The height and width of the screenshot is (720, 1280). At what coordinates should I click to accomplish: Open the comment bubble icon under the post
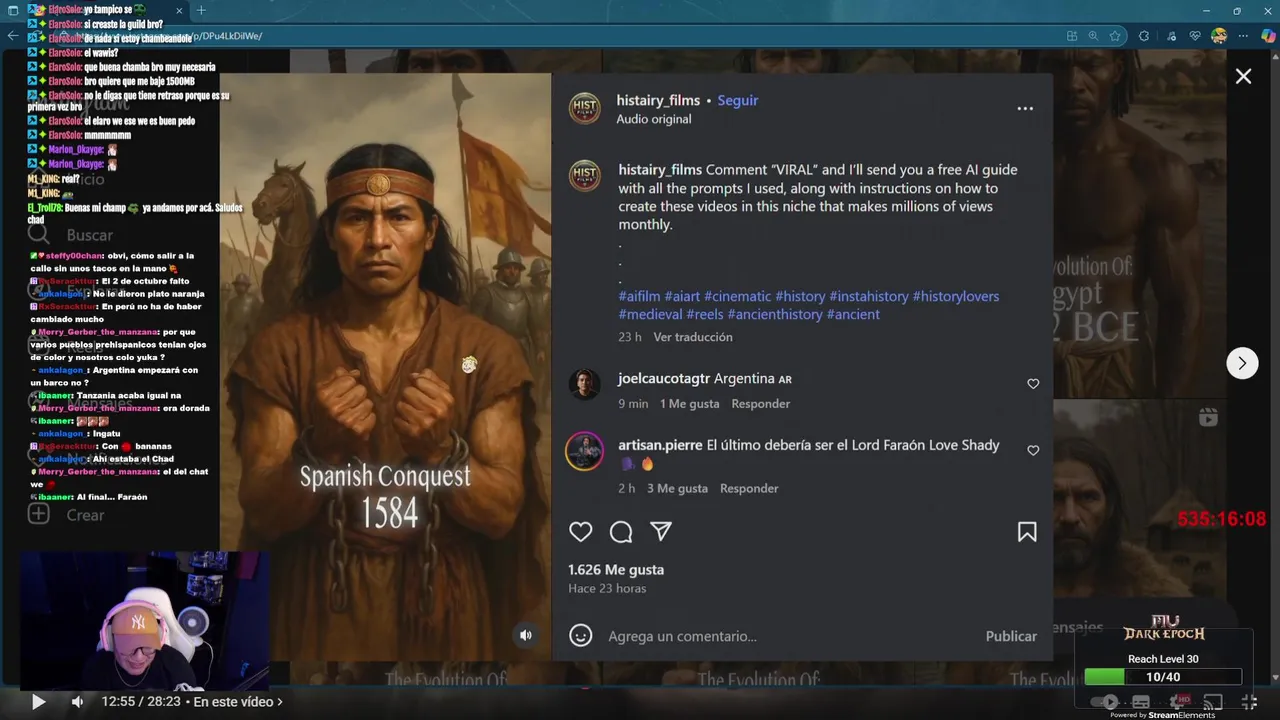coord(621,532)
